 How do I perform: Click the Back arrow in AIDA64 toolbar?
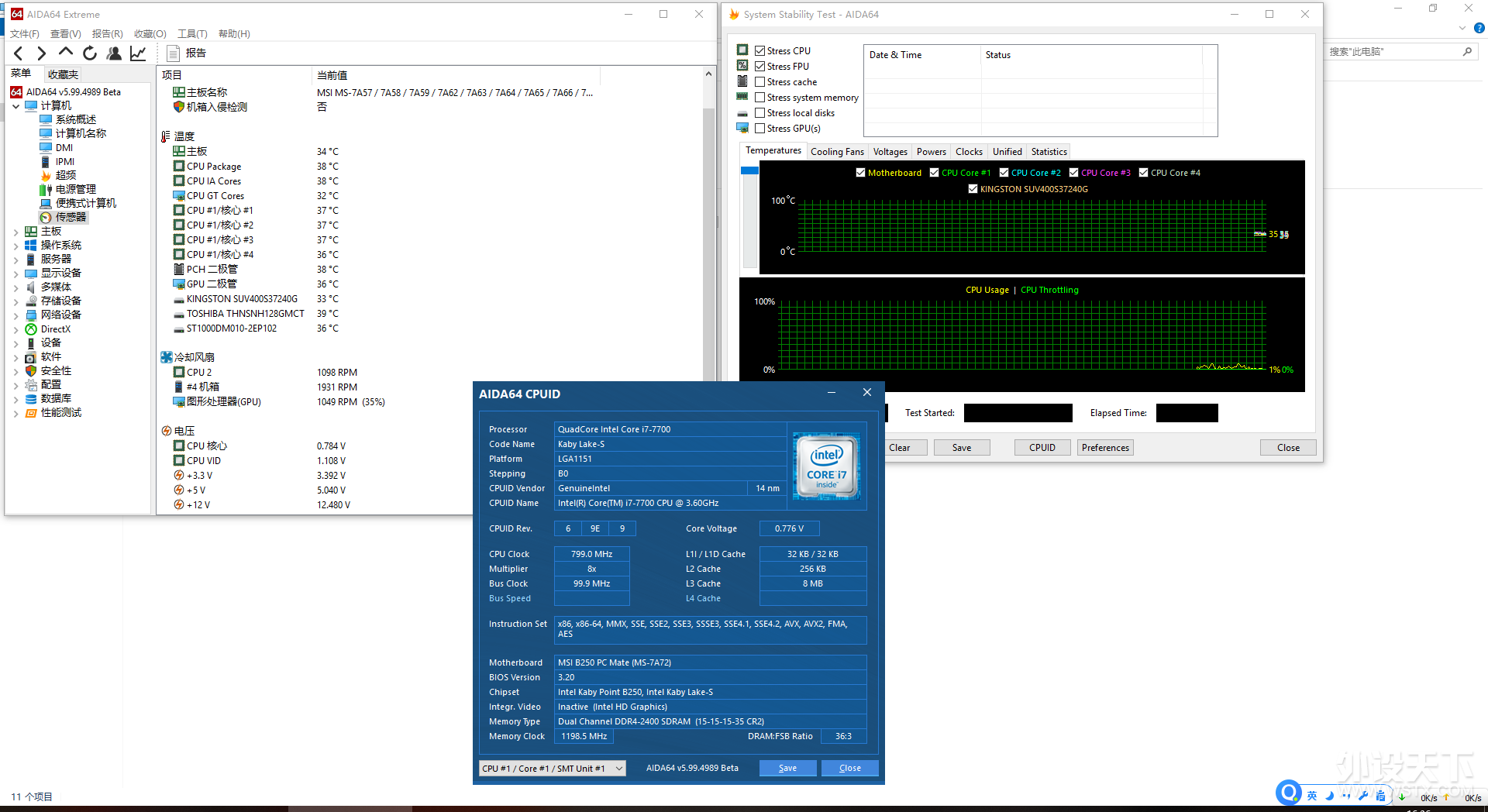(19, 53)
